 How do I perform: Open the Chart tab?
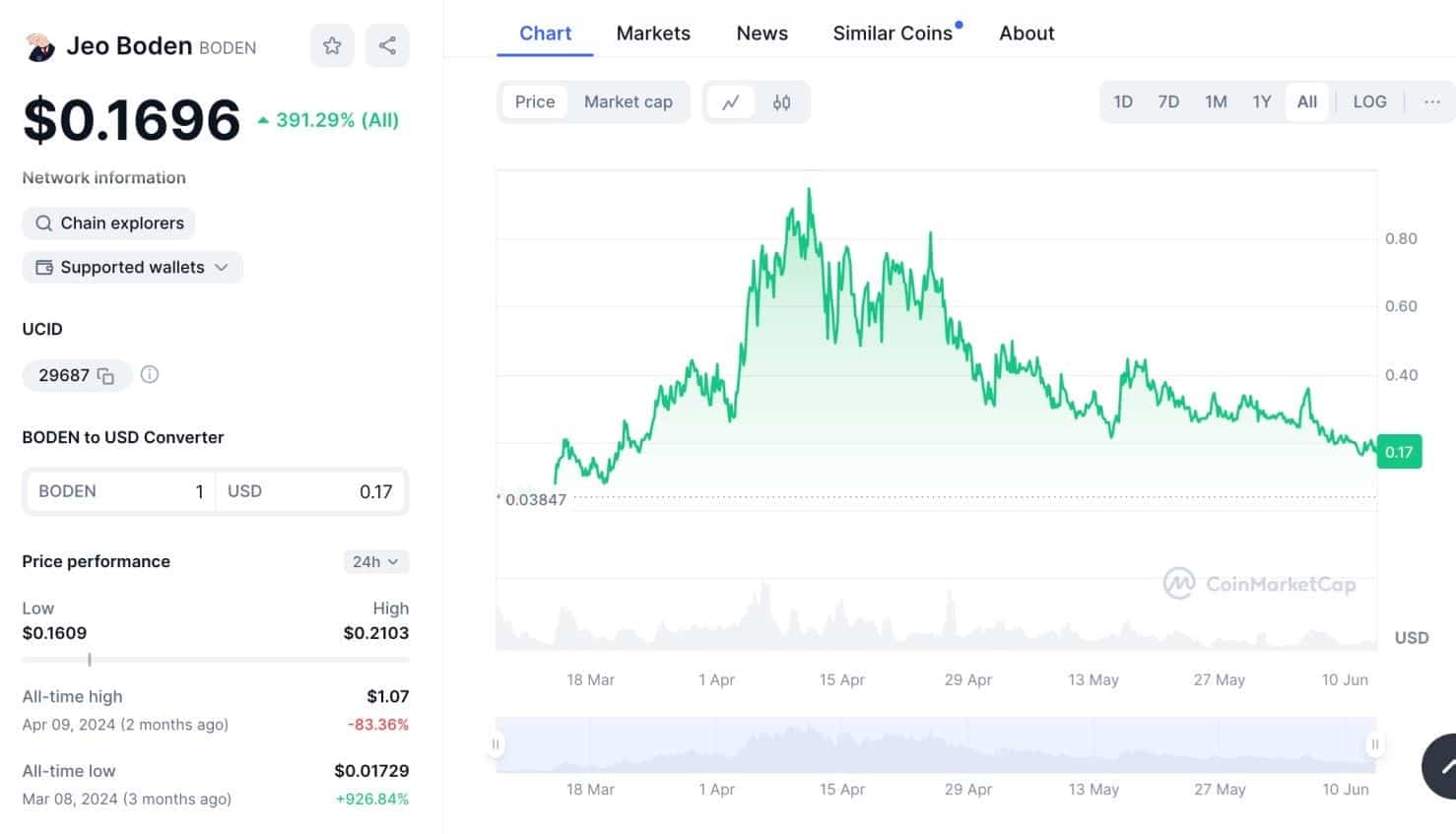click(545, 32)
